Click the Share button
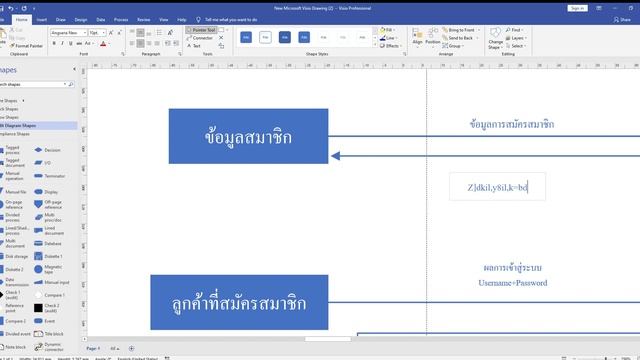Screen dimensions: 640x360 click(622, 20)
